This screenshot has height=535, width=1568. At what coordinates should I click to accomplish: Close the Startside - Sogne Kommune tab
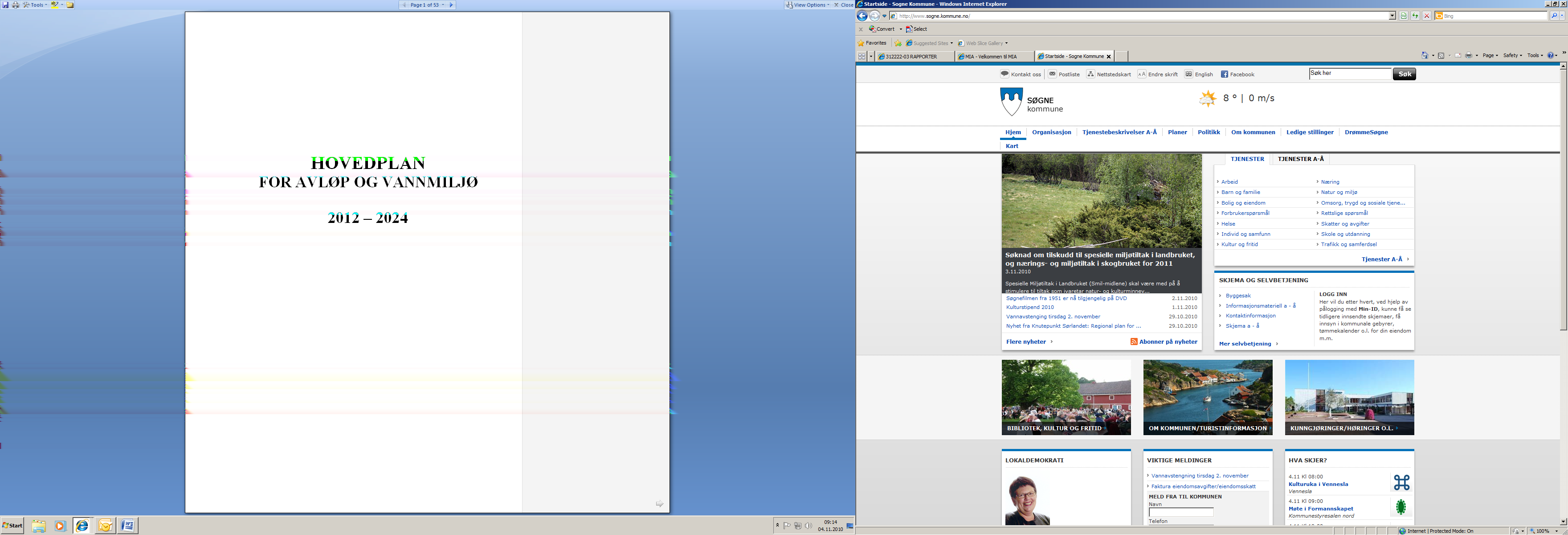1108,56
